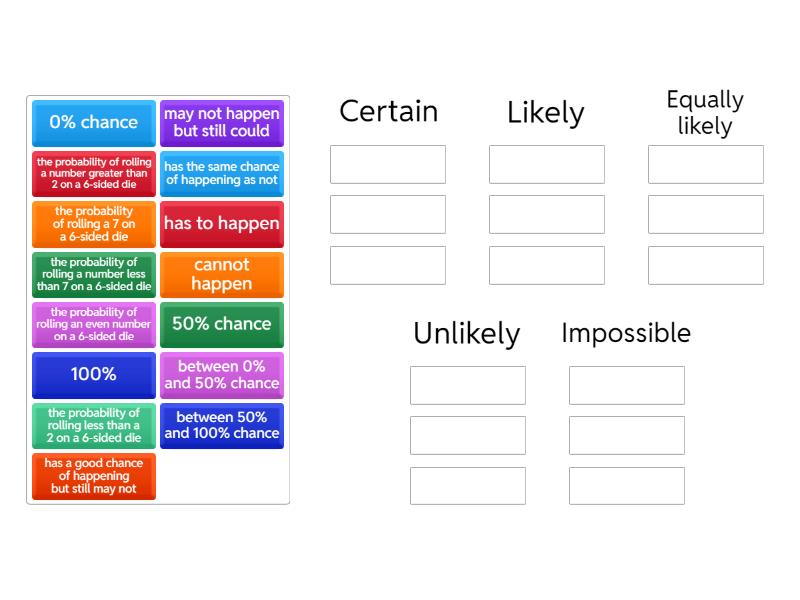Select the orange 'cannot happen' tile
Screen dimensions: 800x600
[222, 274]
